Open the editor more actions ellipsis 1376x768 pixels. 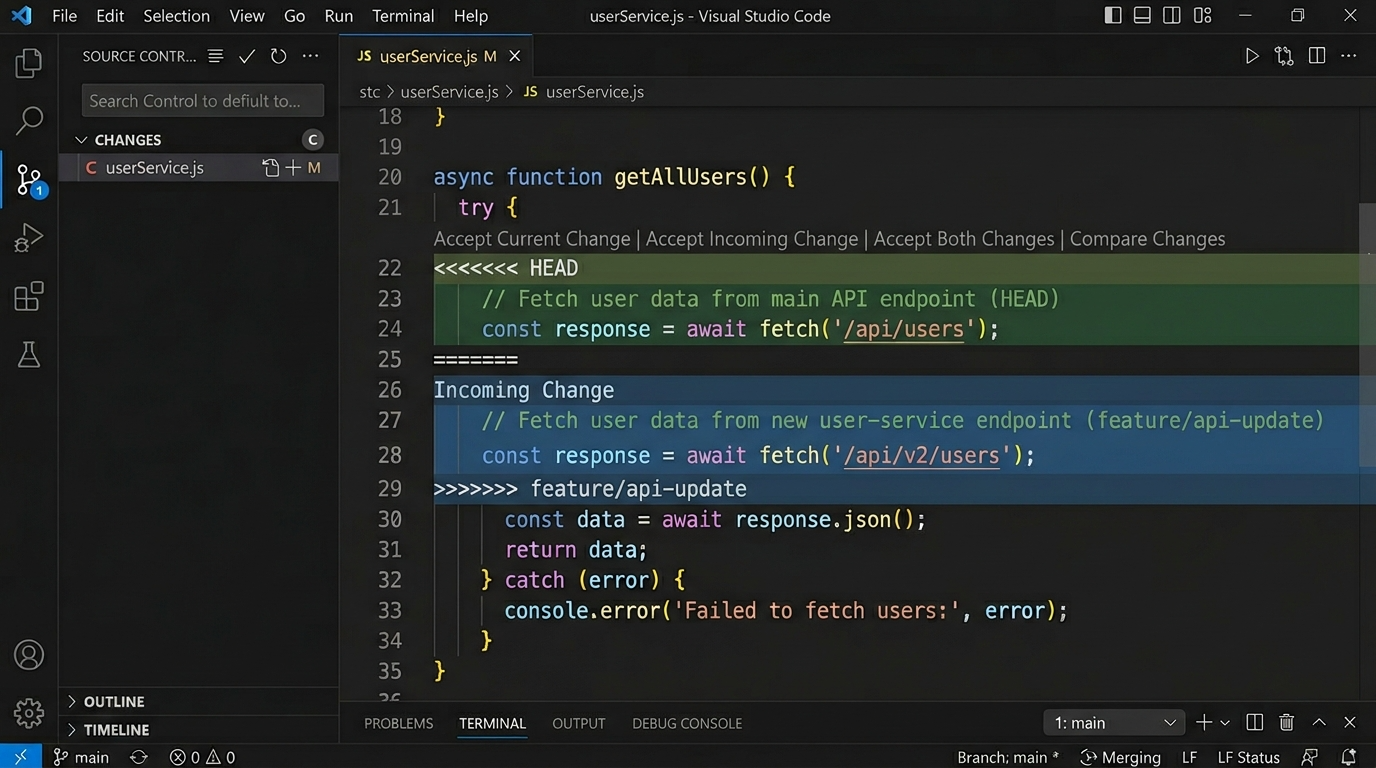pos(1349,56)
